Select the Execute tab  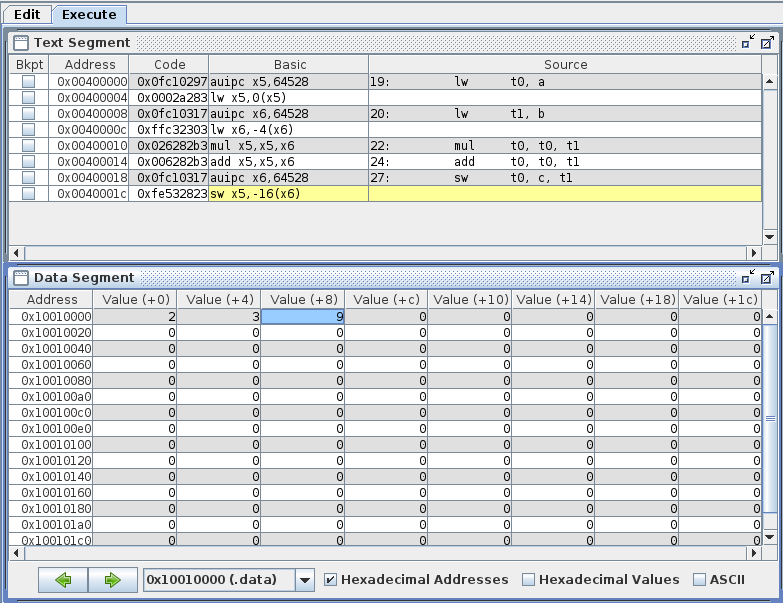(x=89, y=14)
